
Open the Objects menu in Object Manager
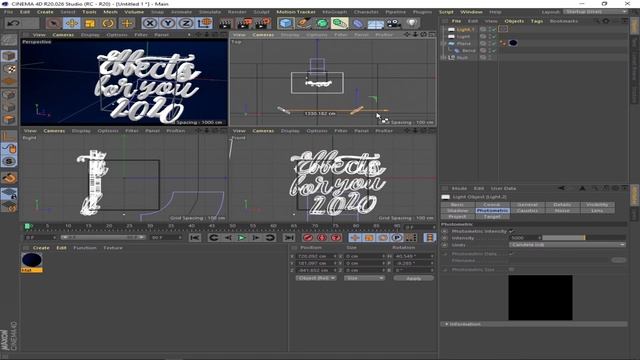(514, 21)
